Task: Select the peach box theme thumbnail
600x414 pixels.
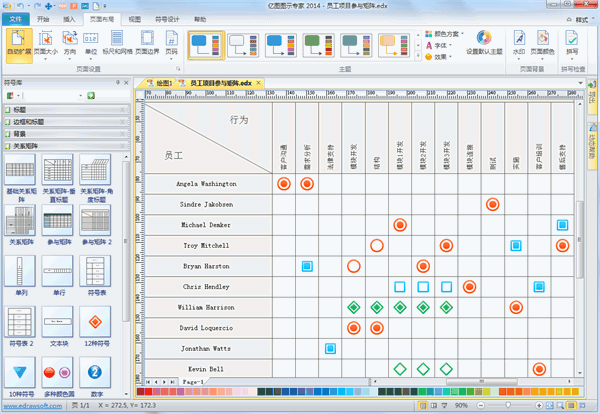Action: coord(394,46)
